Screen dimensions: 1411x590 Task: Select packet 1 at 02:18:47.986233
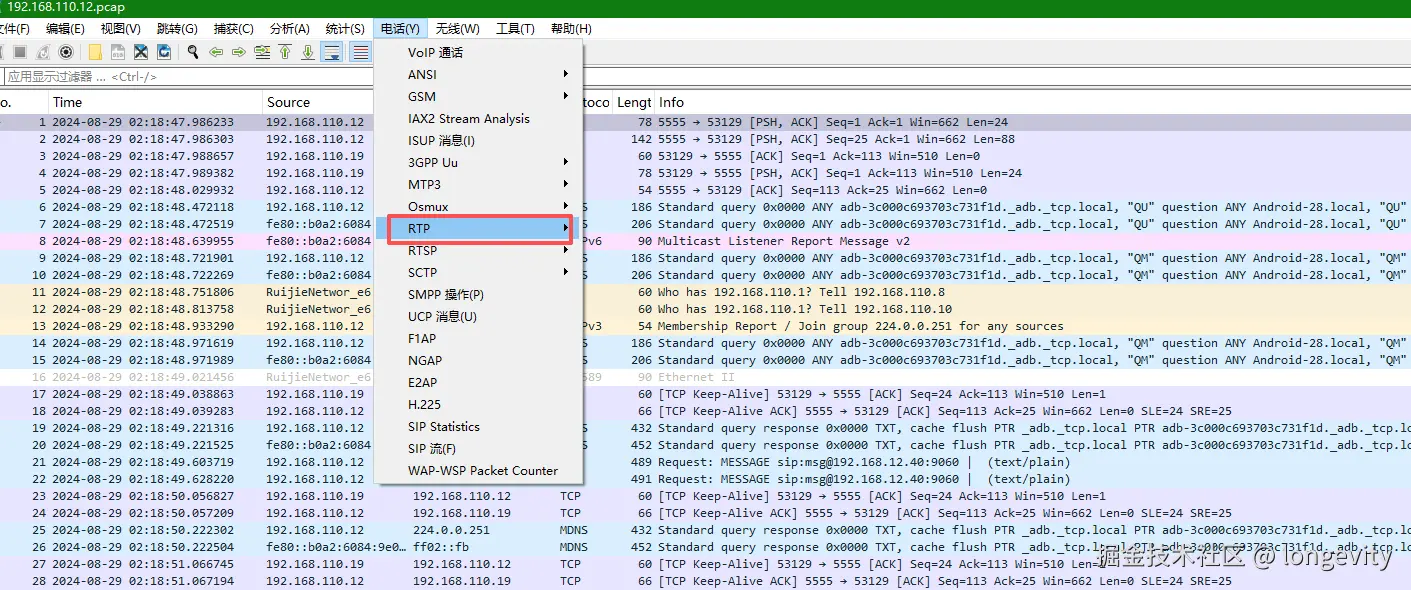tap(705, 122)
